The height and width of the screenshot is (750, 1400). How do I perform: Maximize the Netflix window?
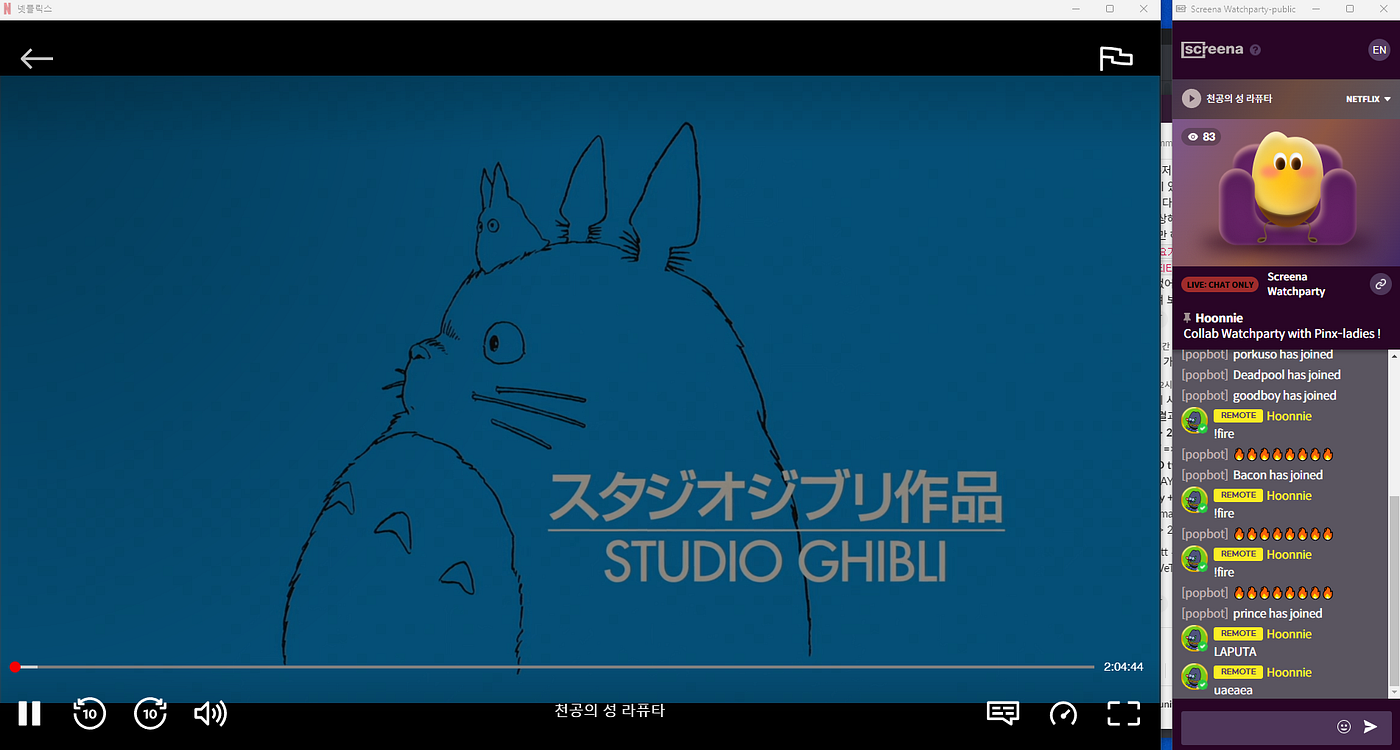pos(1110,8)
